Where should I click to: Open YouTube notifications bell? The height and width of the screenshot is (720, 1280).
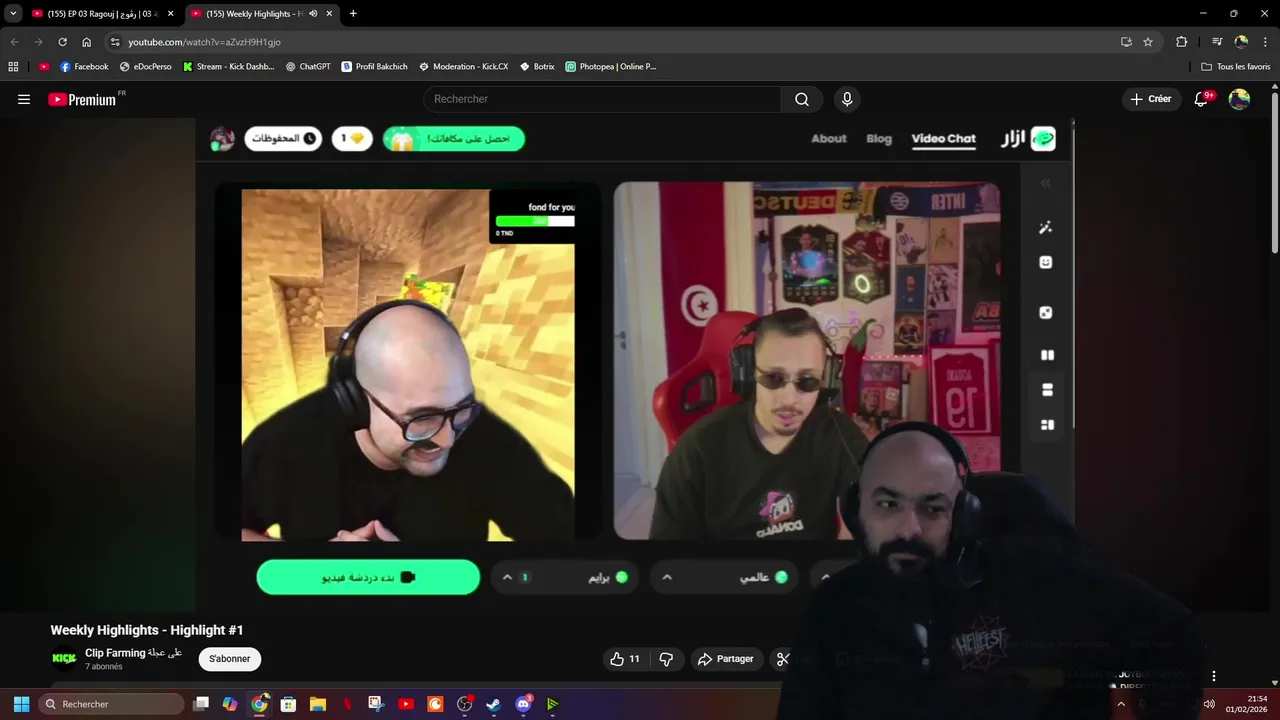pos(1201,99)
